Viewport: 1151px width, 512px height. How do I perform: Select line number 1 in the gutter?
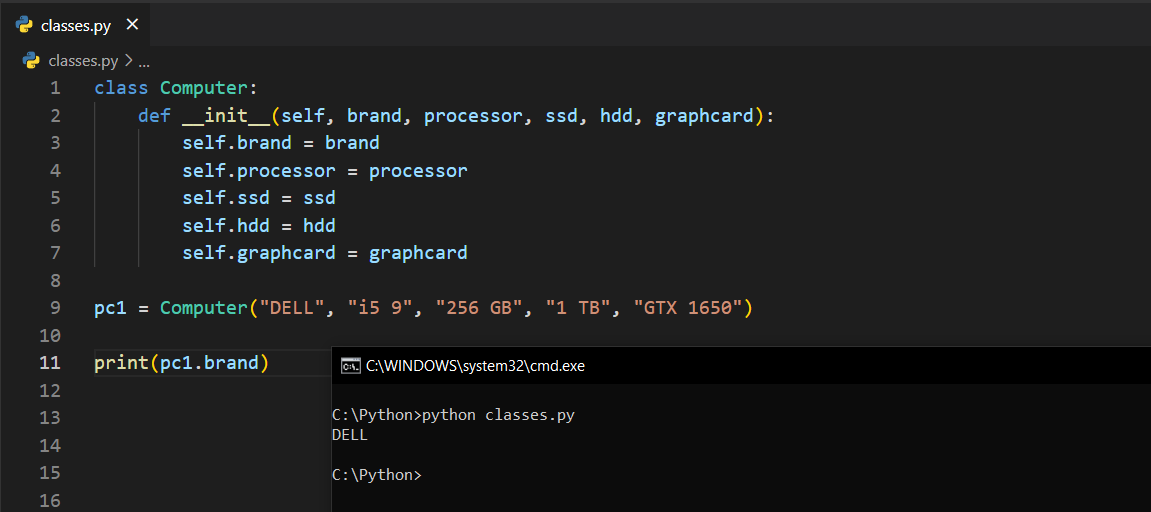click(55, 88)
